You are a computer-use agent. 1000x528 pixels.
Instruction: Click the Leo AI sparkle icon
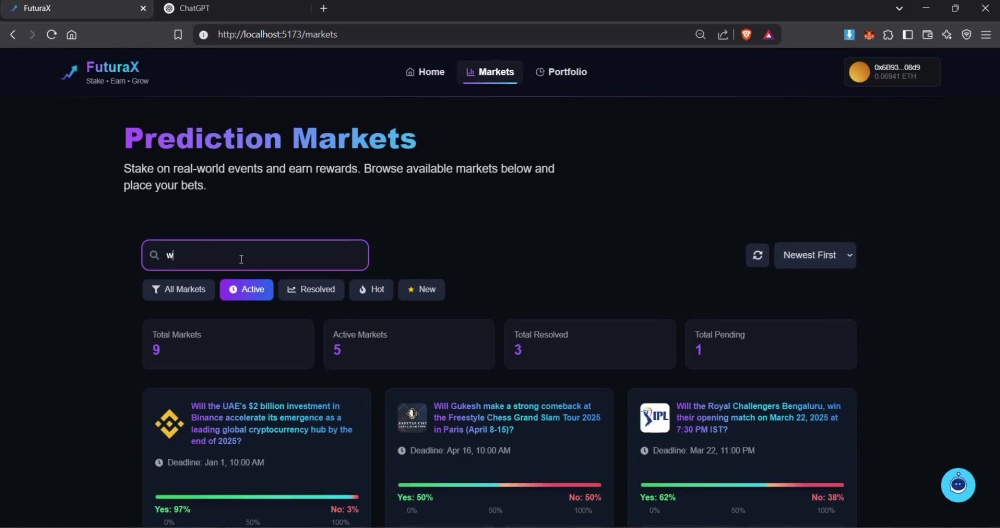[x=946, y=34]
